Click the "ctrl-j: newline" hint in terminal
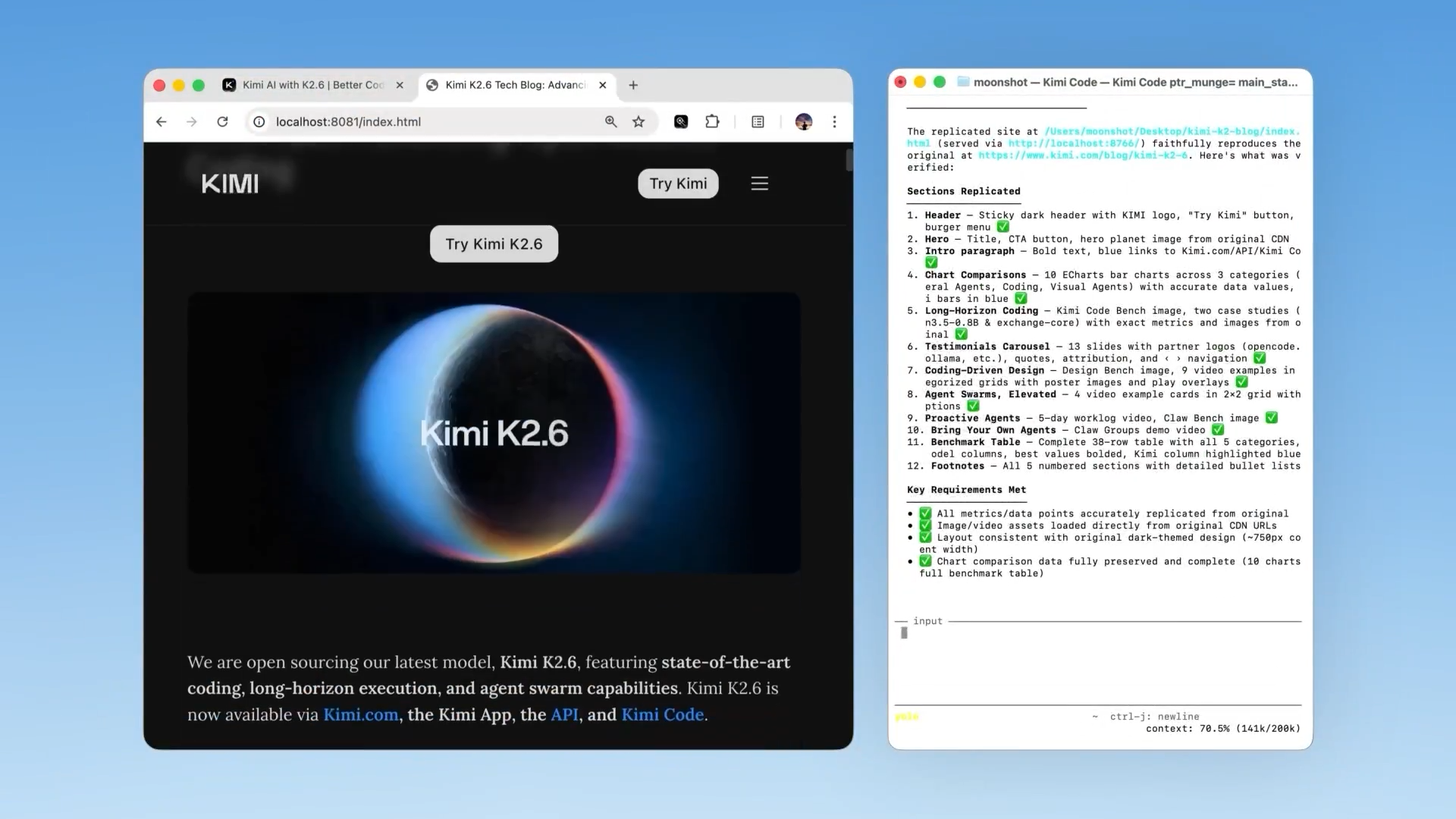The width and height of the screenshot is (1456, 819). coord(1155,717)
